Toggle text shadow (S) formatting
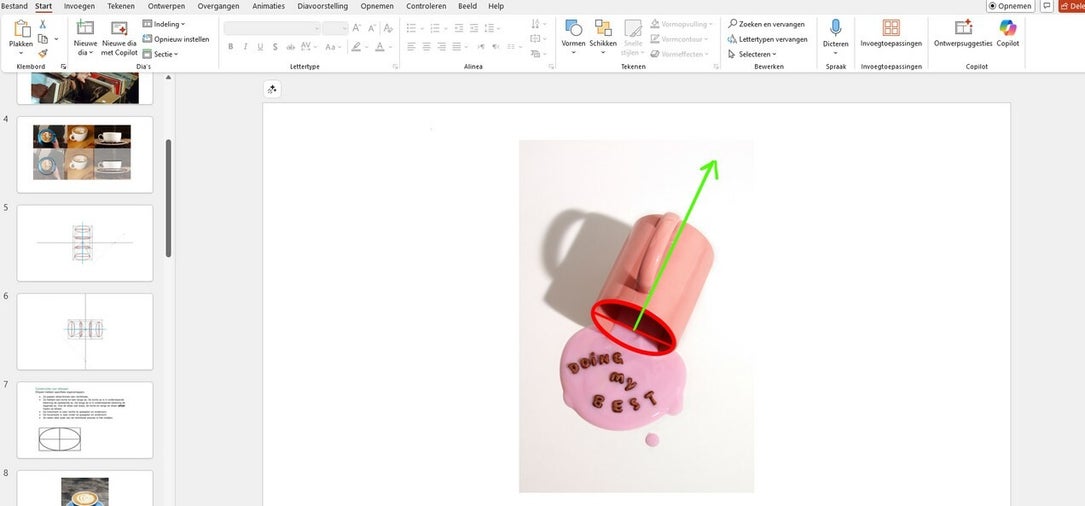1085x506 pixels. (x=275, y=47)
